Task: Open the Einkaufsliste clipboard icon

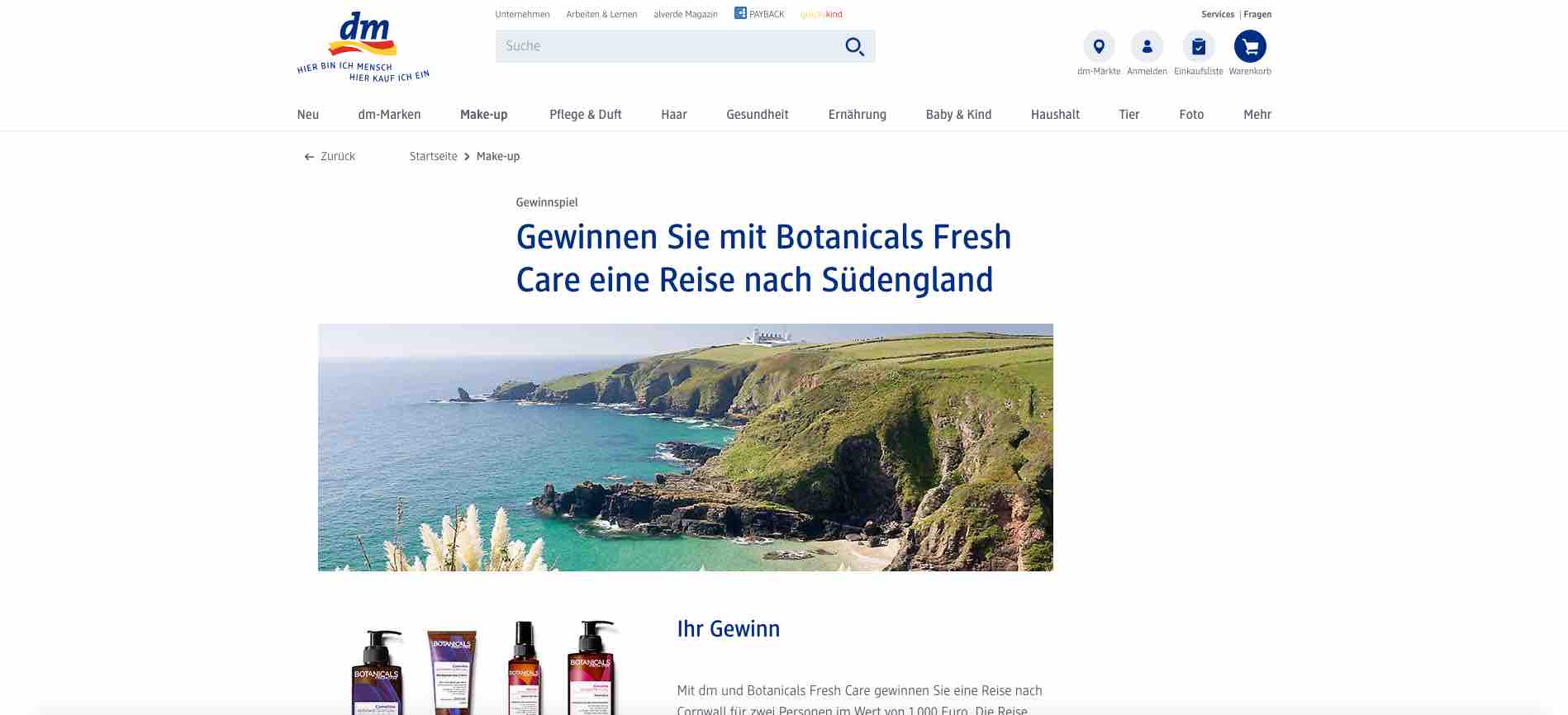Action: pyautogui.click(x=1199, y=46)
